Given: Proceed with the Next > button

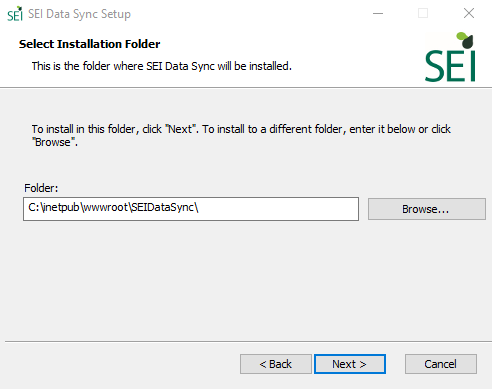Looking at the screenshot, I should coord(350,364).
